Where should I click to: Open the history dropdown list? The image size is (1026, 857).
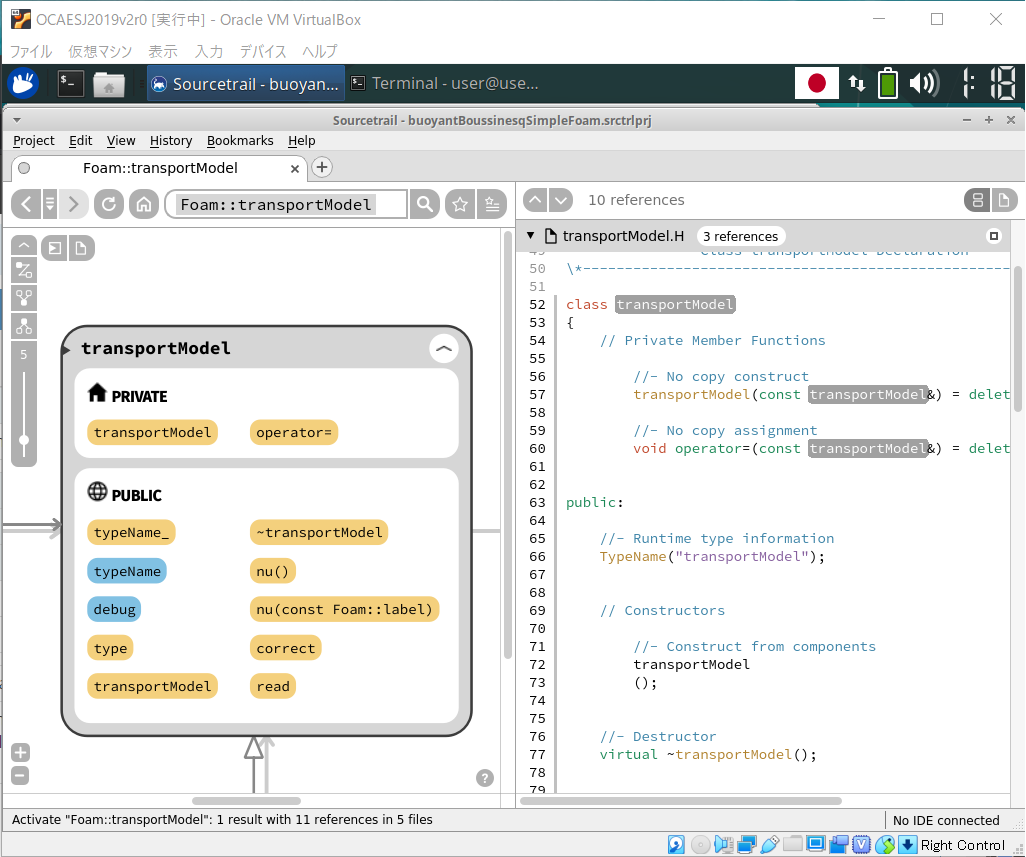50,204
